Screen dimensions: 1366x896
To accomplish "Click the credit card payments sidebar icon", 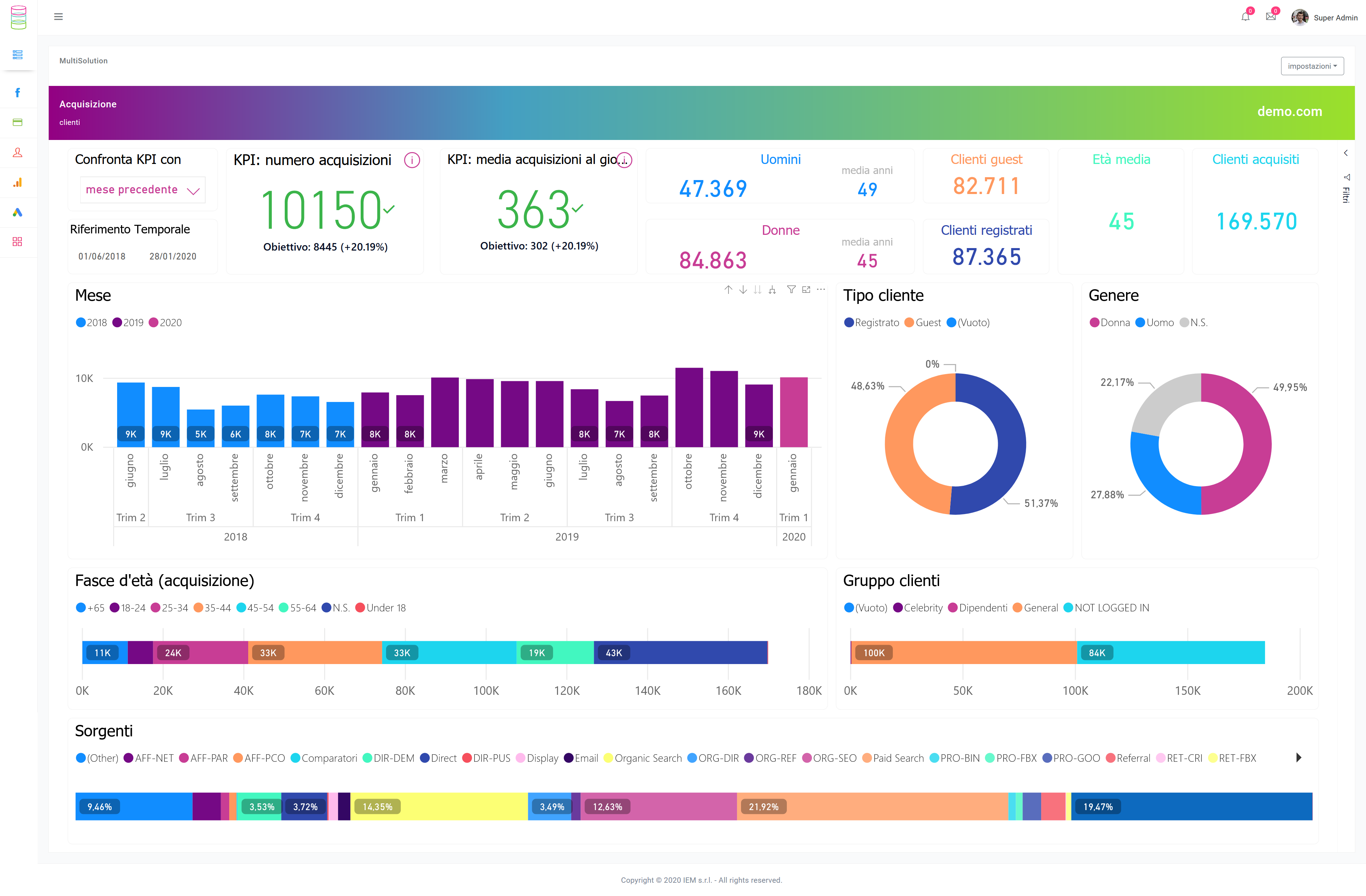I will (x=18, y=122).
